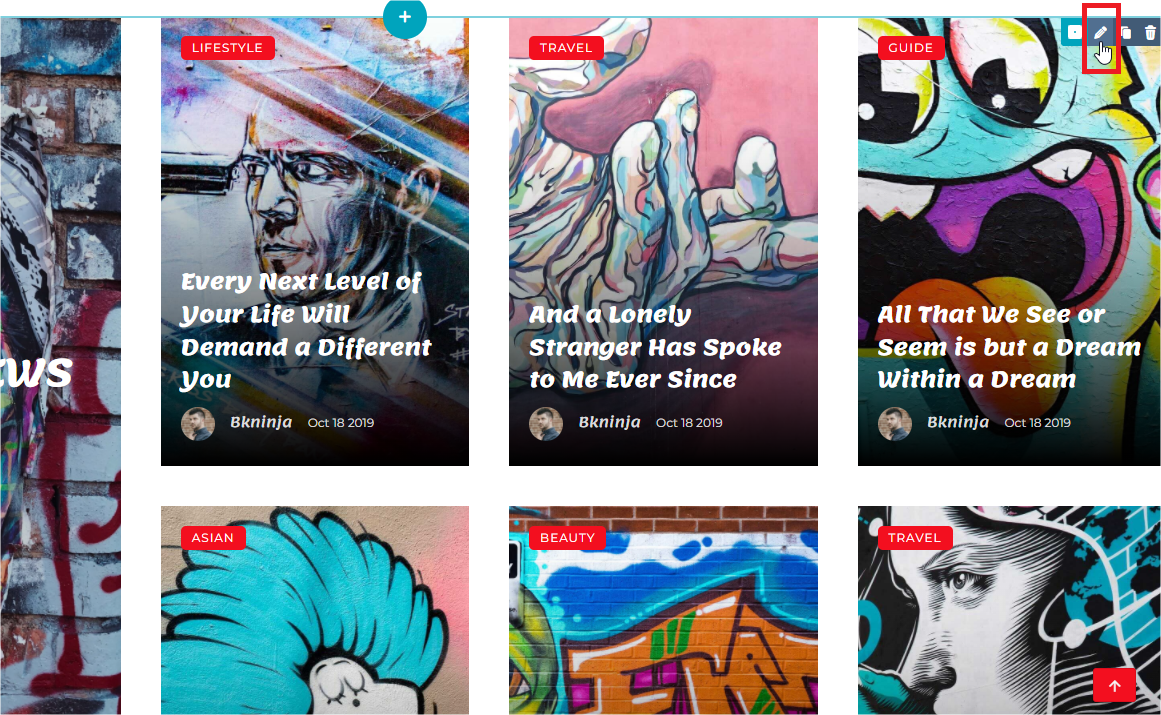Click the TRAVEL tag on the hand mural post
Screen dimensions: 1161x715
click(566, 48)
